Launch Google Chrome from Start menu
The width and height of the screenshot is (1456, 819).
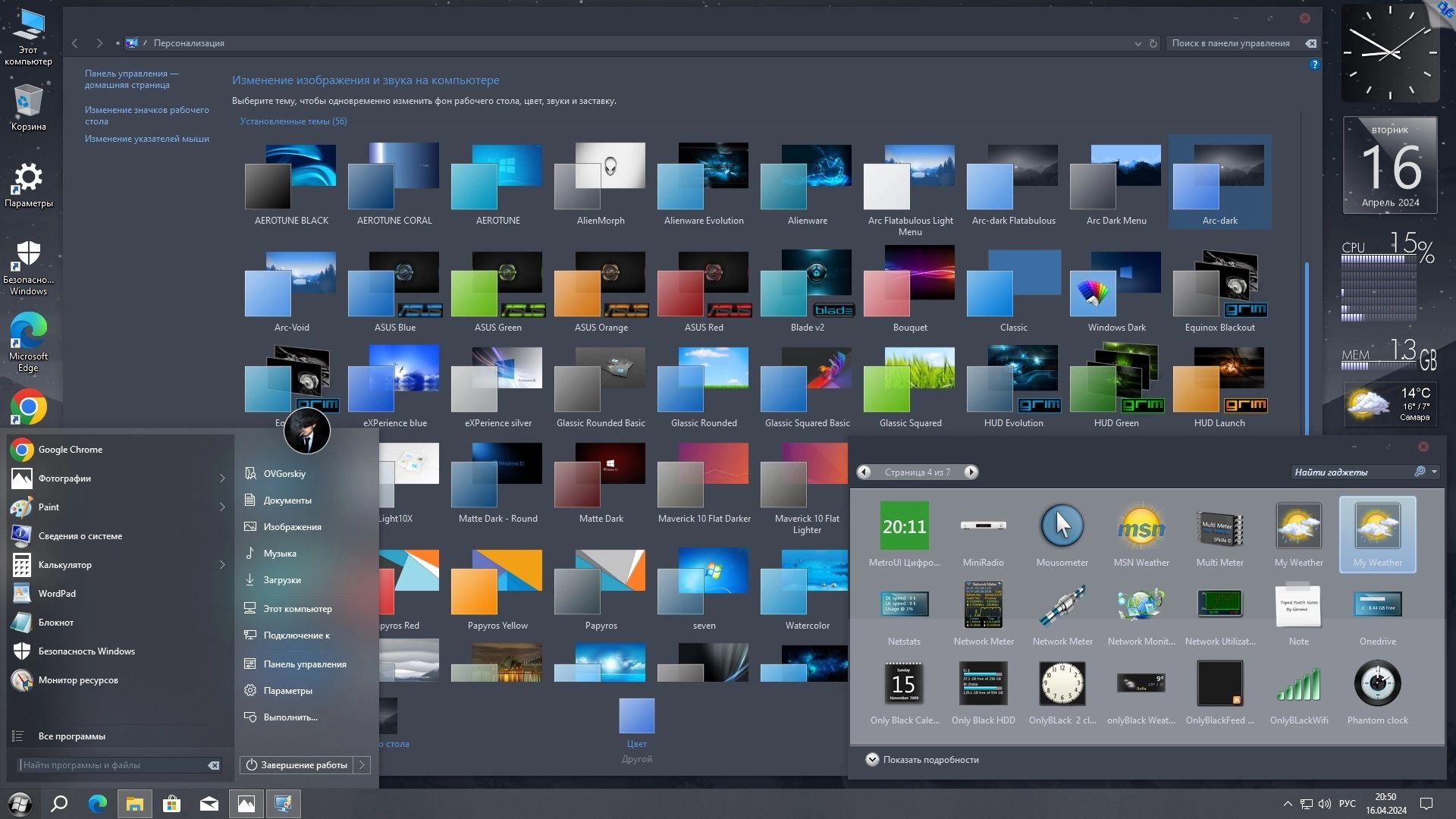click(70, 450)
